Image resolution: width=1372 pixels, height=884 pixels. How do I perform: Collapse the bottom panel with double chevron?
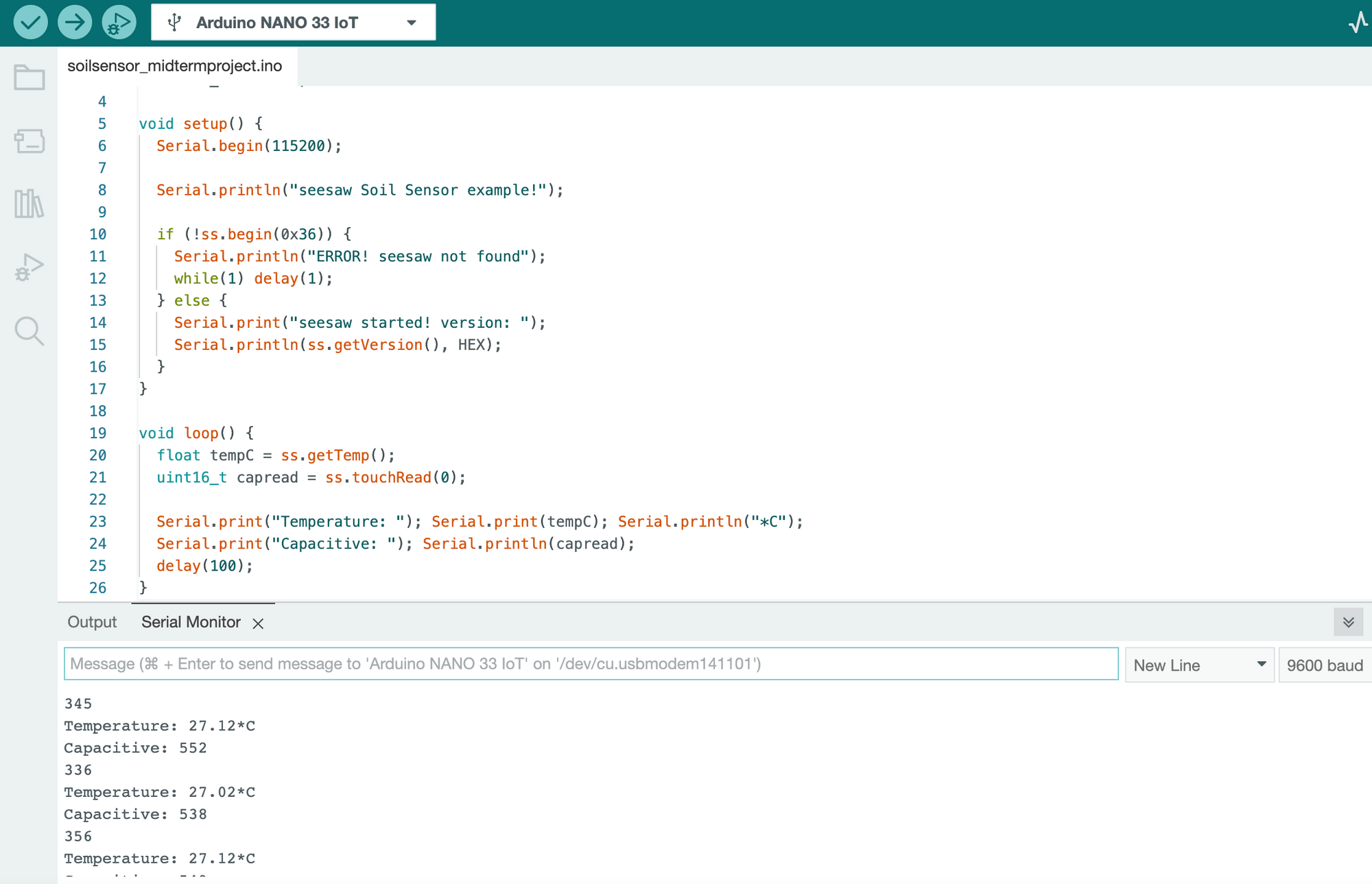coord(1348,622)
